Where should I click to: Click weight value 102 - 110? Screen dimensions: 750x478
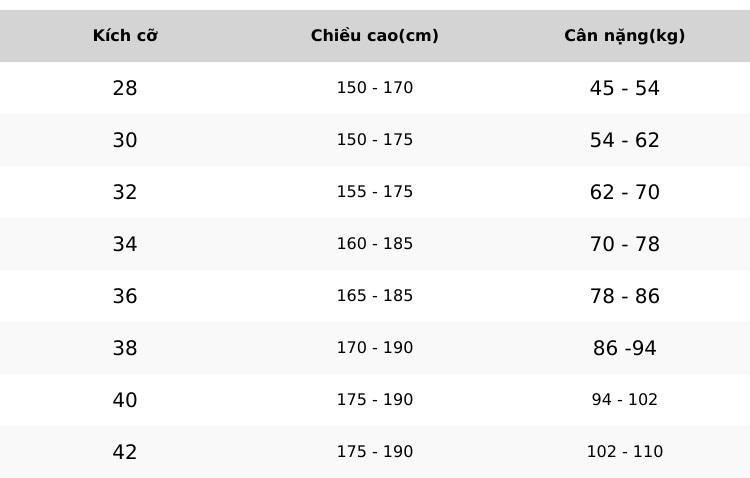coord(624,452)
